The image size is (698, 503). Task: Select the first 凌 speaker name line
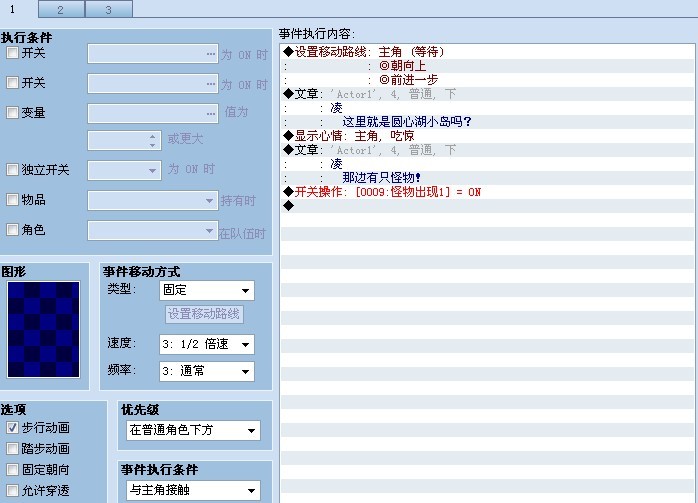coord(487,108)
